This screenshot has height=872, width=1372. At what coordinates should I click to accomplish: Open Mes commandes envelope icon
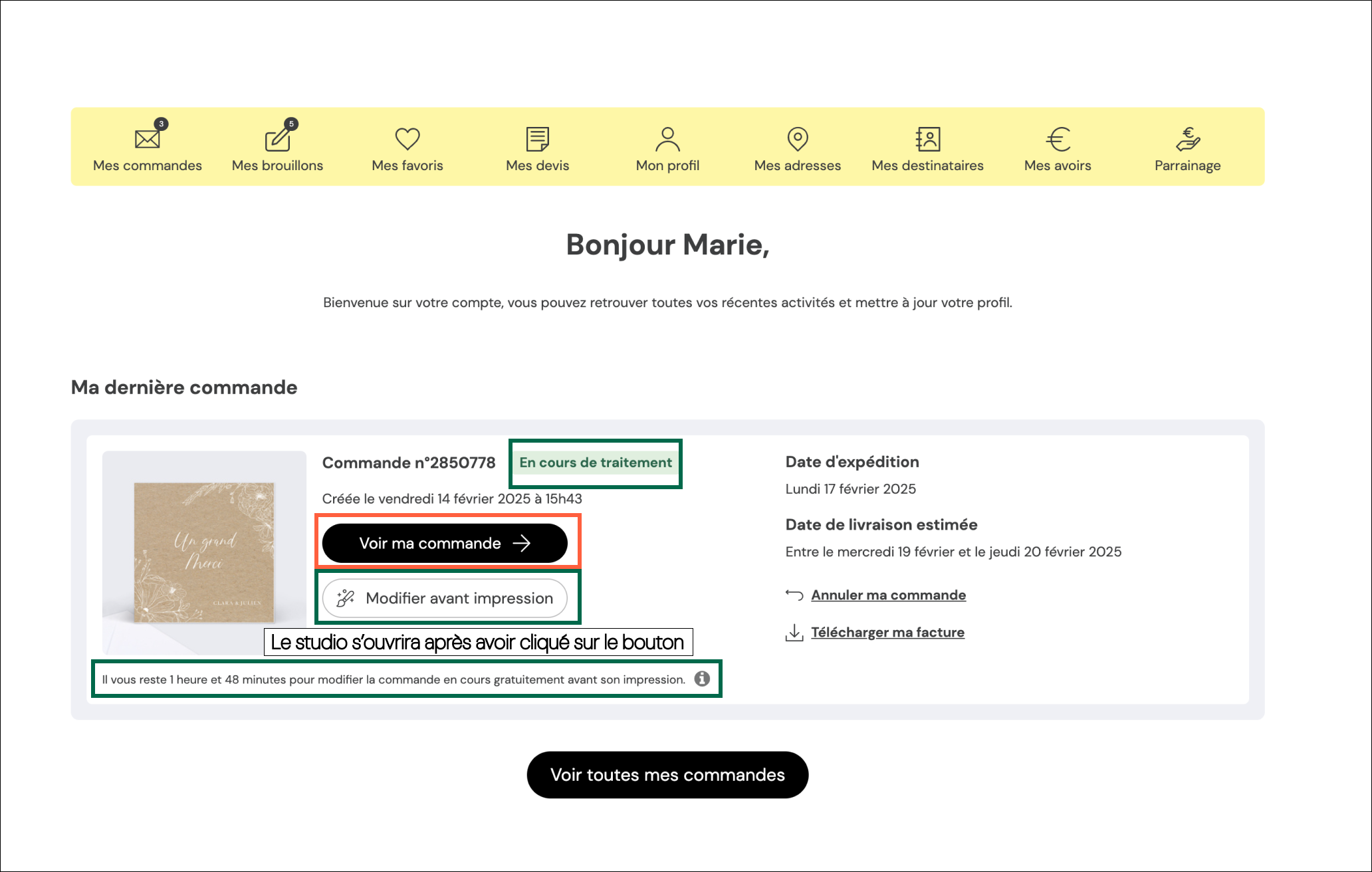click(147, 139)
